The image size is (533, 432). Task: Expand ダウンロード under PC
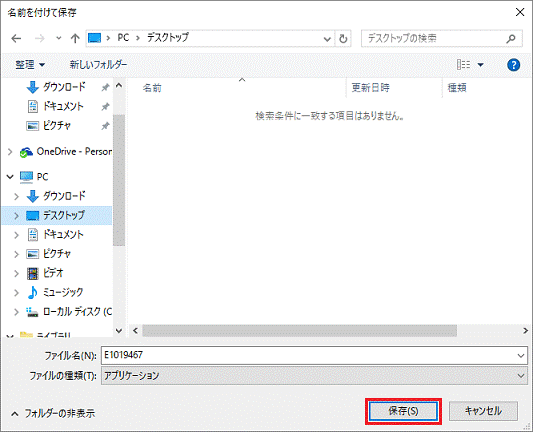[x=16, y=196]
